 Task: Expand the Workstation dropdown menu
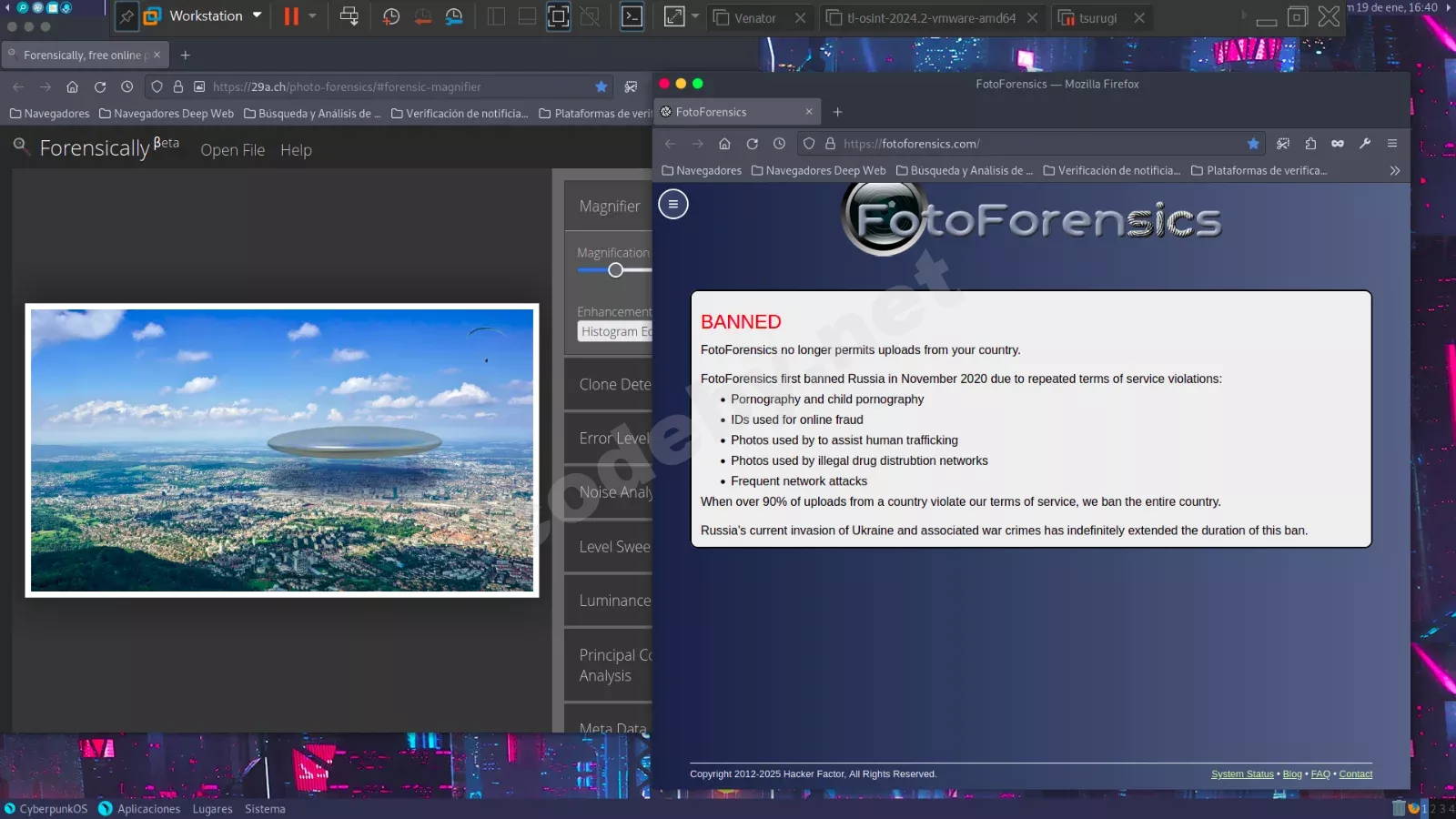coord(257,15)
